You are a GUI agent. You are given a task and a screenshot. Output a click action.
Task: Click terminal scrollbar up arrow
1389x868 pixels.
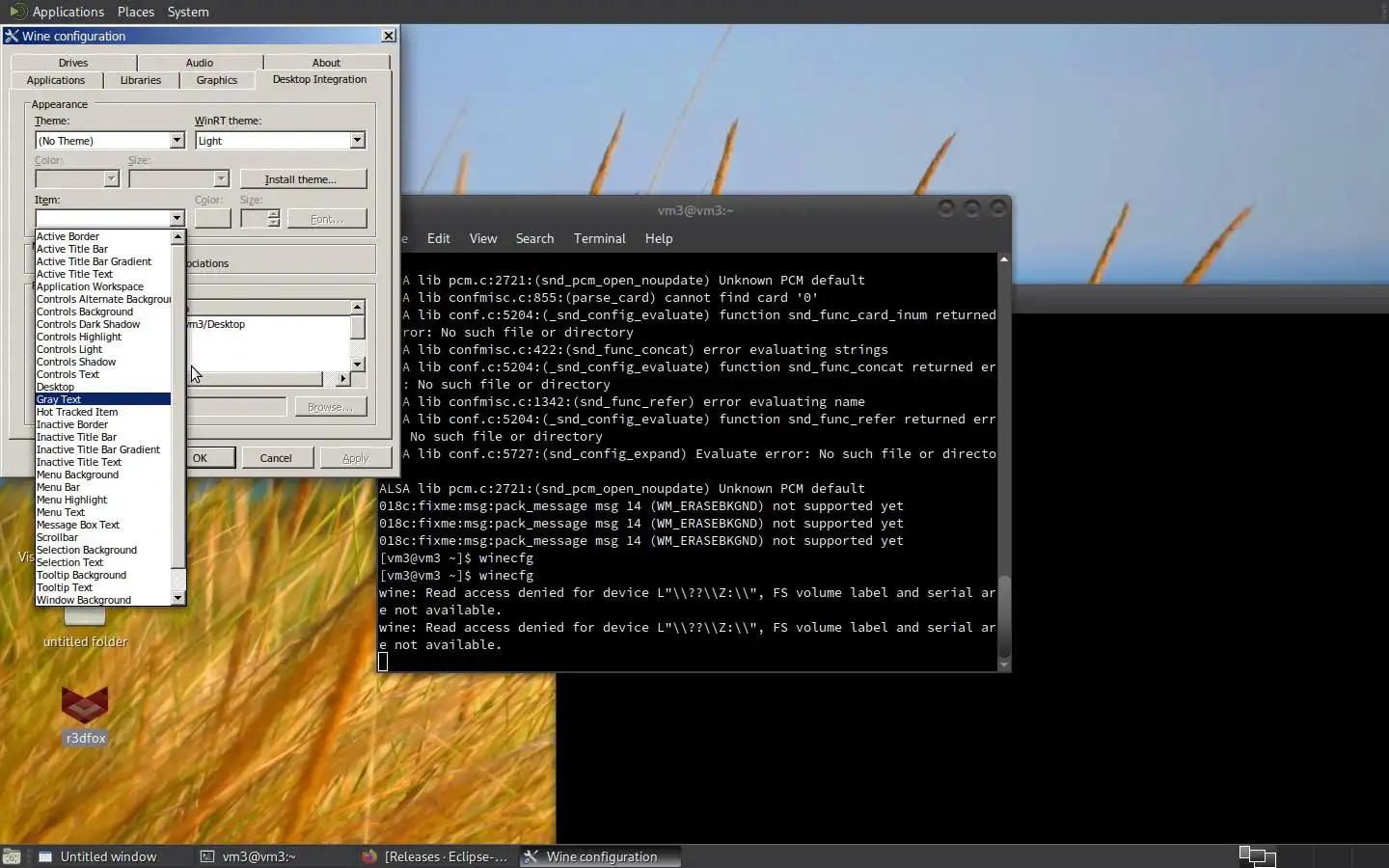tap(1004, 259)
